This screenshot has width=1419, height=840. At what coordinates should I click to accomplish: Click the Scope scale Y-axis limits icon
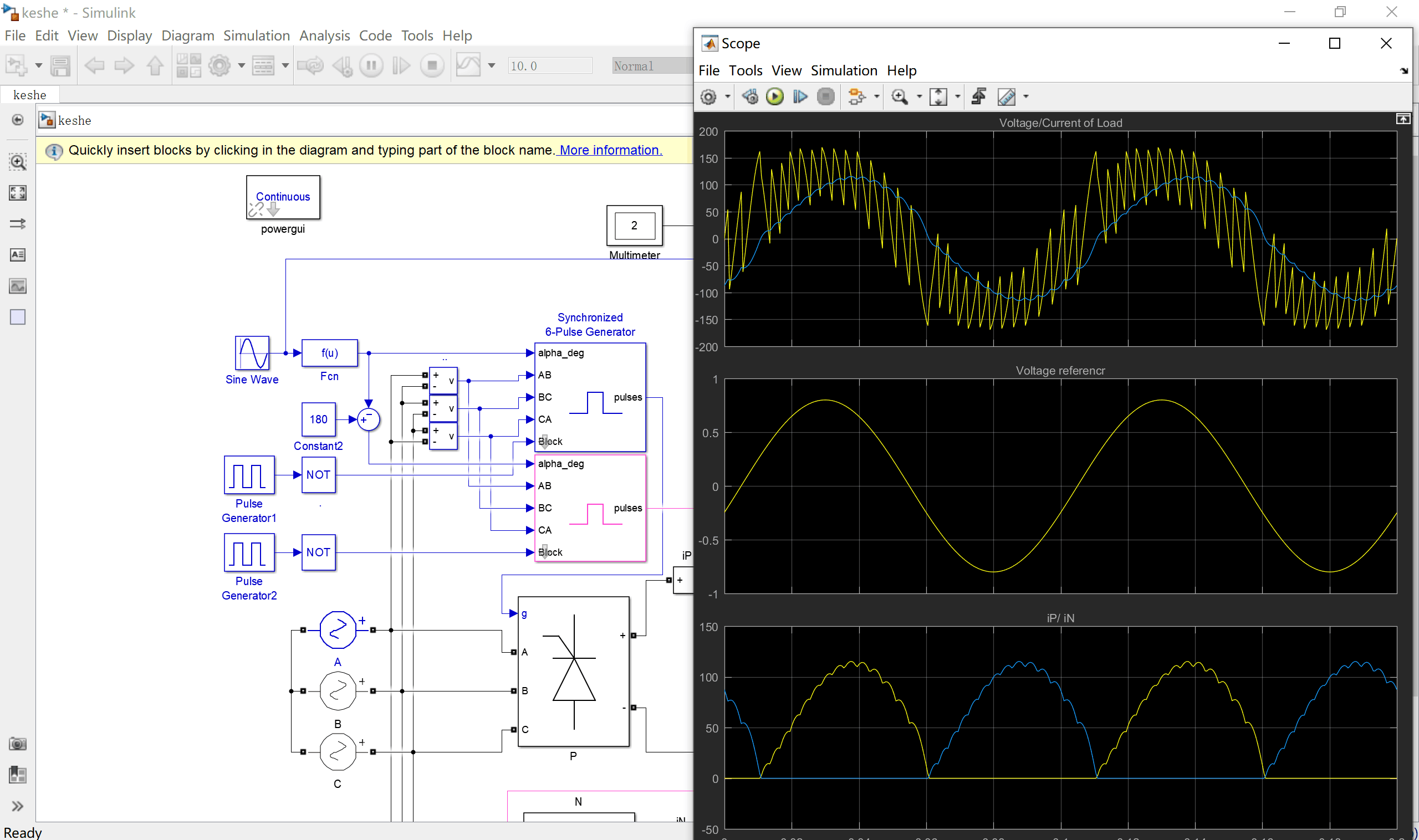pos(938,97)
